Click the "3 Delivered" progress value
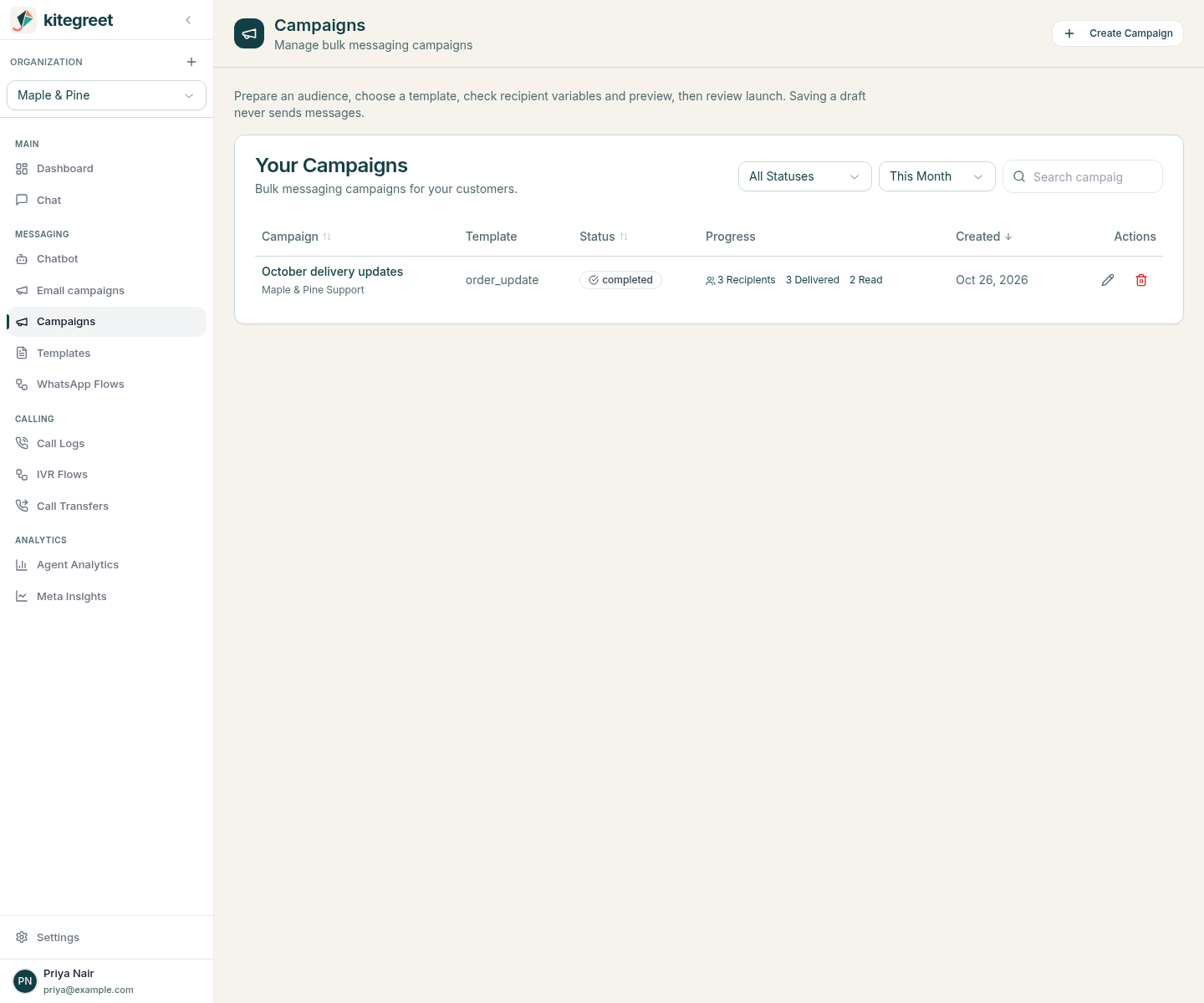This screenshot has width=1204, height=1003. (x=813, y=280)
